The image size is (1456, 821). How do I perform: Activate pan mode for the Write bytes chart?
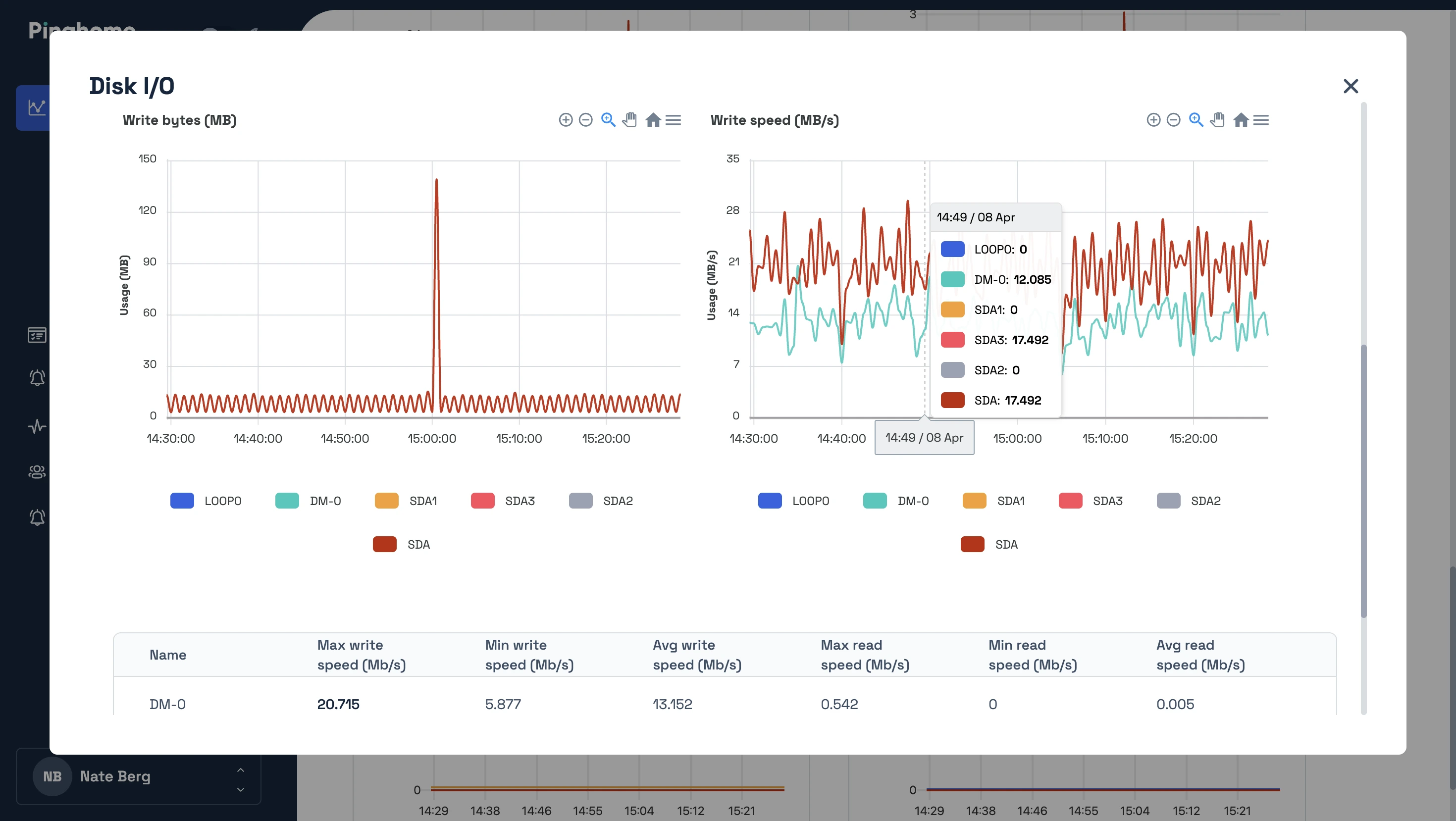630,120
